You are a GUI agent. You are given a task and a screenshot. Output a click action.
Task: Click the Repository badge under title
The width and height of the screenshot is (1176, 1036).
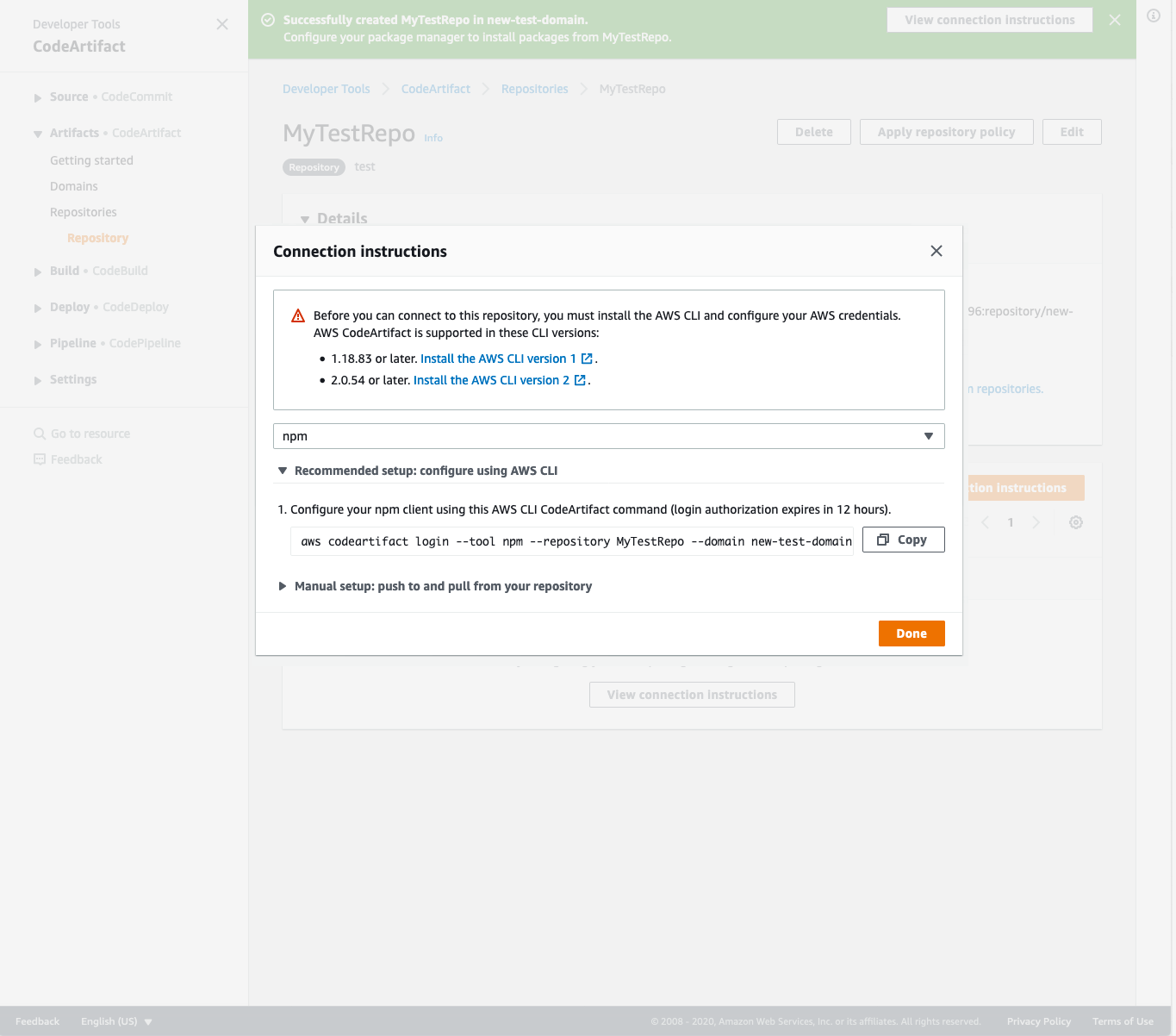pos(314,167)
